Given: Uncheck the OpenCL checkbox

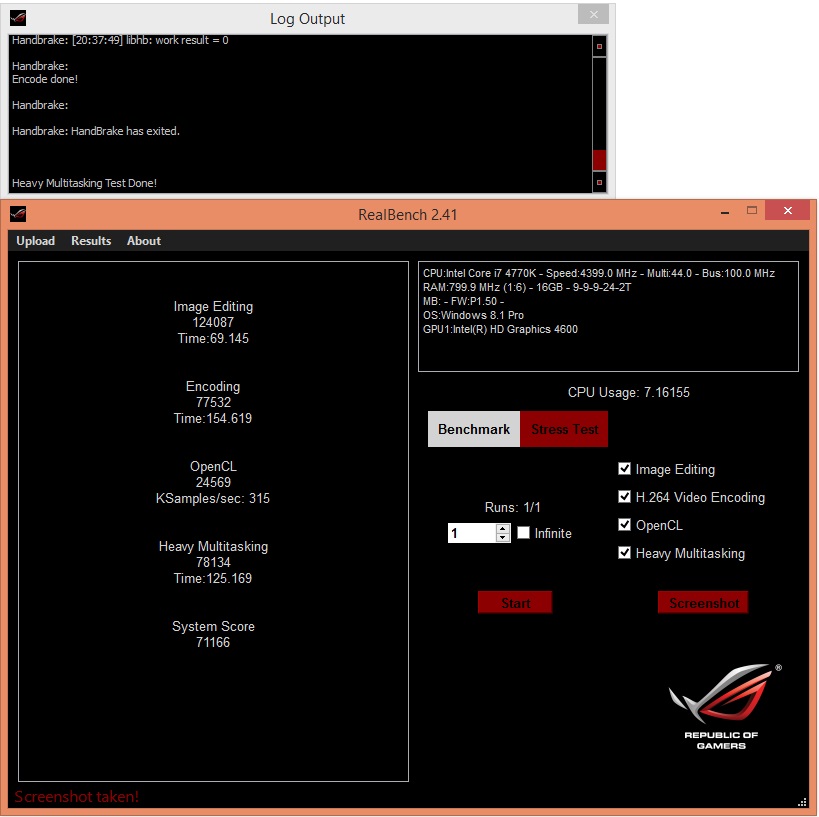Looking at the screenshot, I should click(x=624, y=524).
